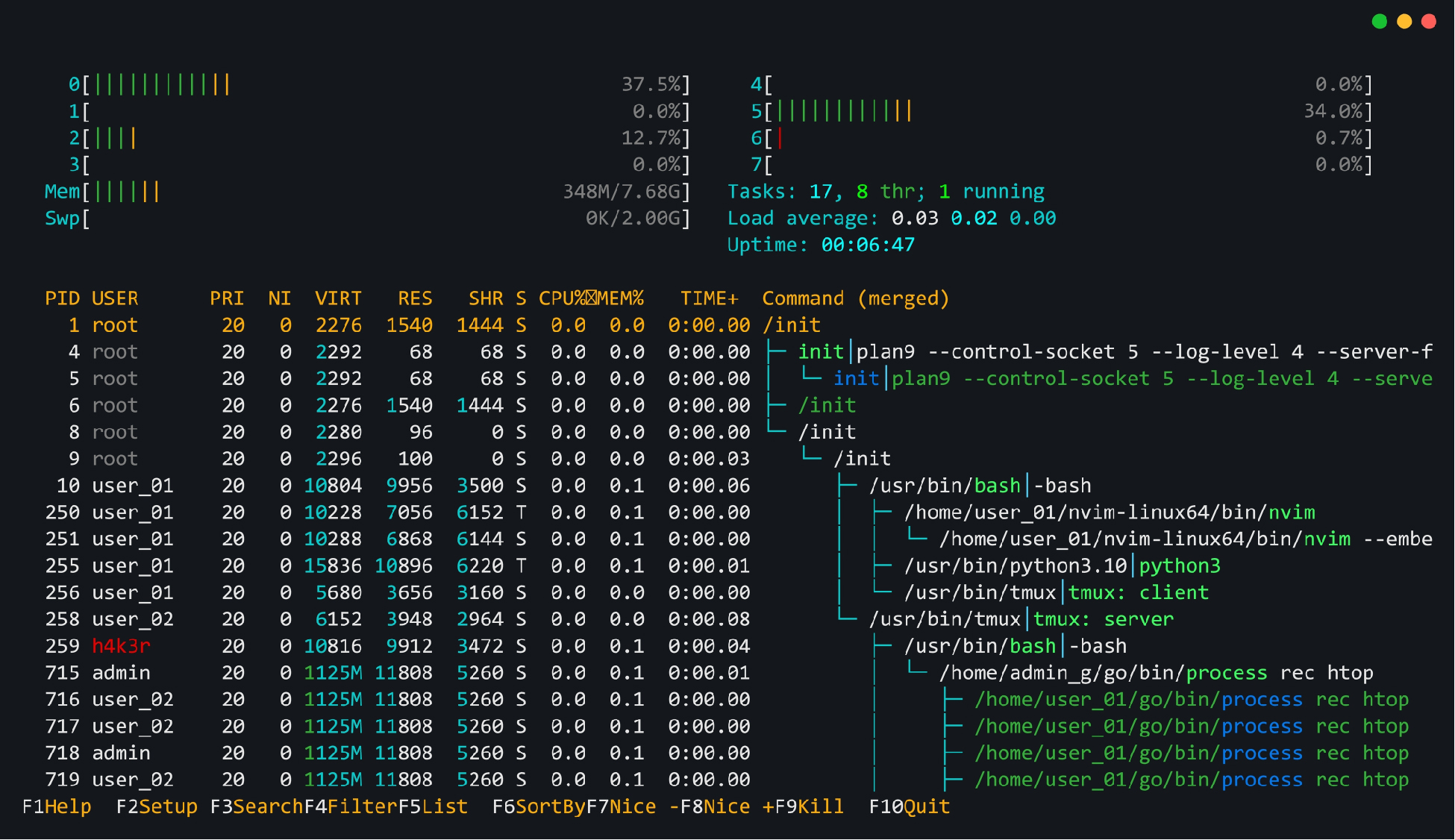Open htop Help via F1Help

[x=56, y=806]
